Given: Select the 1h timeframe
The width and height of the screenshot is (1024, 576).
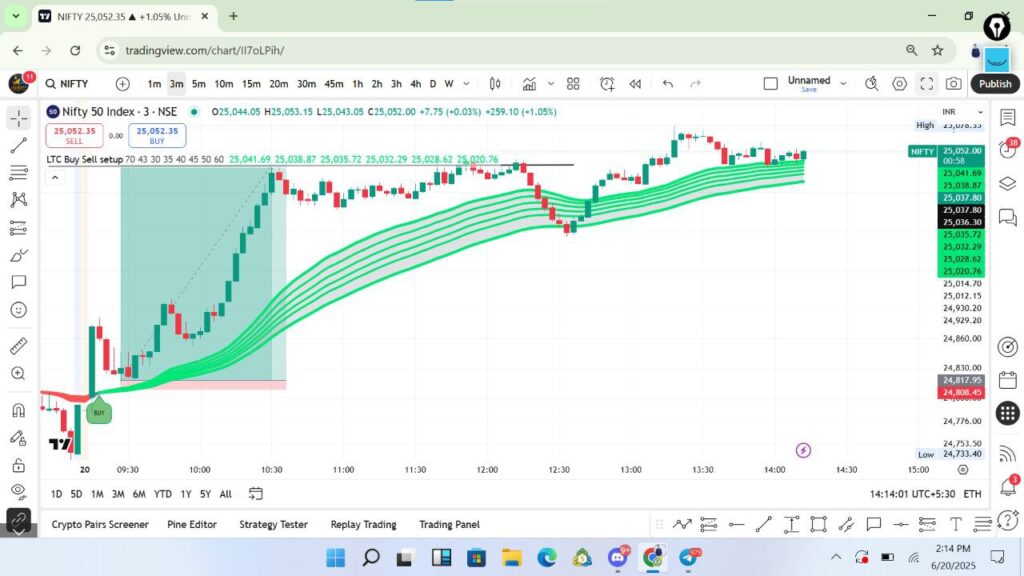Looking at the screenshot, I should 357,84.
